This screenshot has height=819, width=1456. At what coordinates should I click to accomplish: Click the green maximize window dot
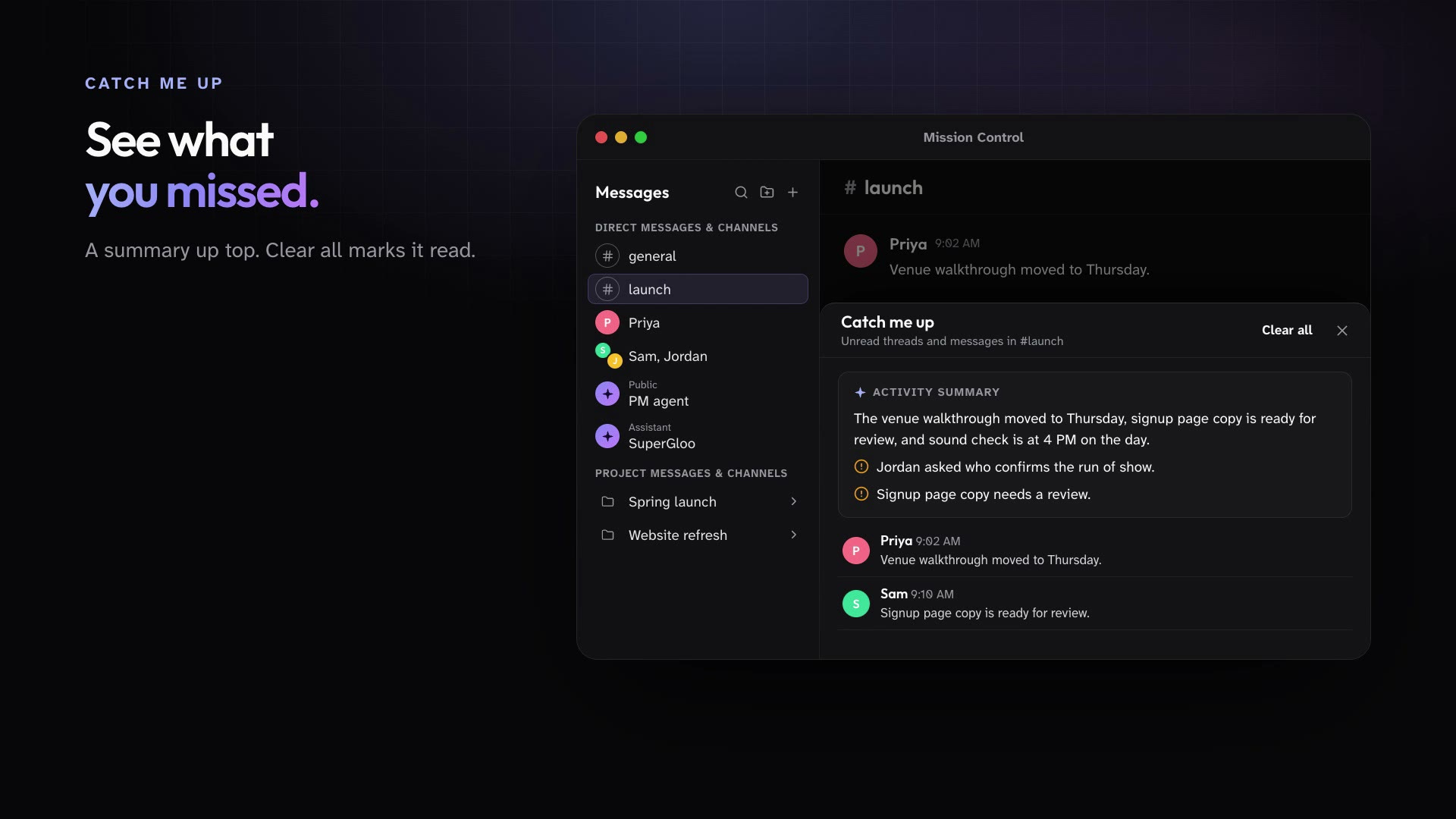click(641, 137)
